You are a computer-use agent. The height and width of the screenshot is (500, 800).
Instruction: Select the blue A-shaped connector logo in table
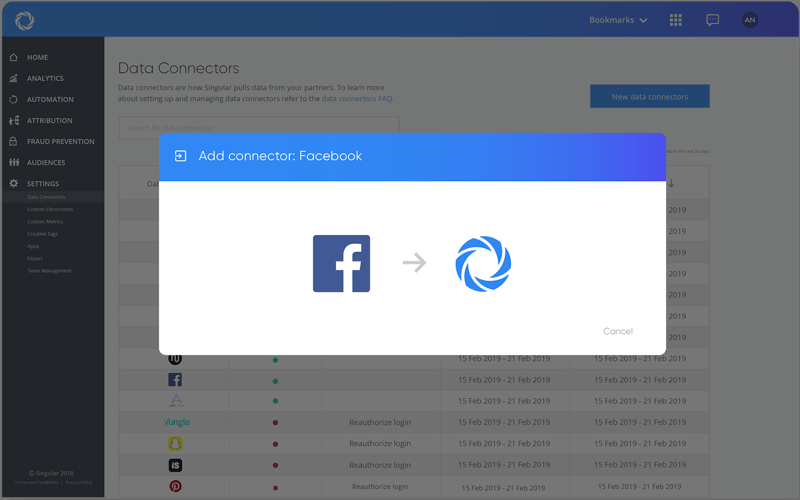click(x=176, y=401)
